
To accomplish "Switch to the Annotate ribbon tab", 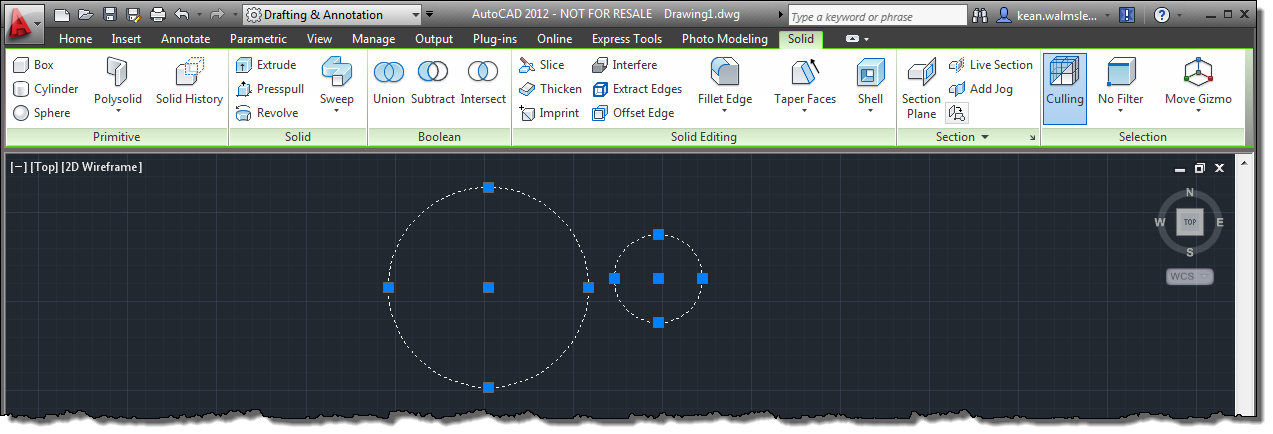I will tap(185, 39).
